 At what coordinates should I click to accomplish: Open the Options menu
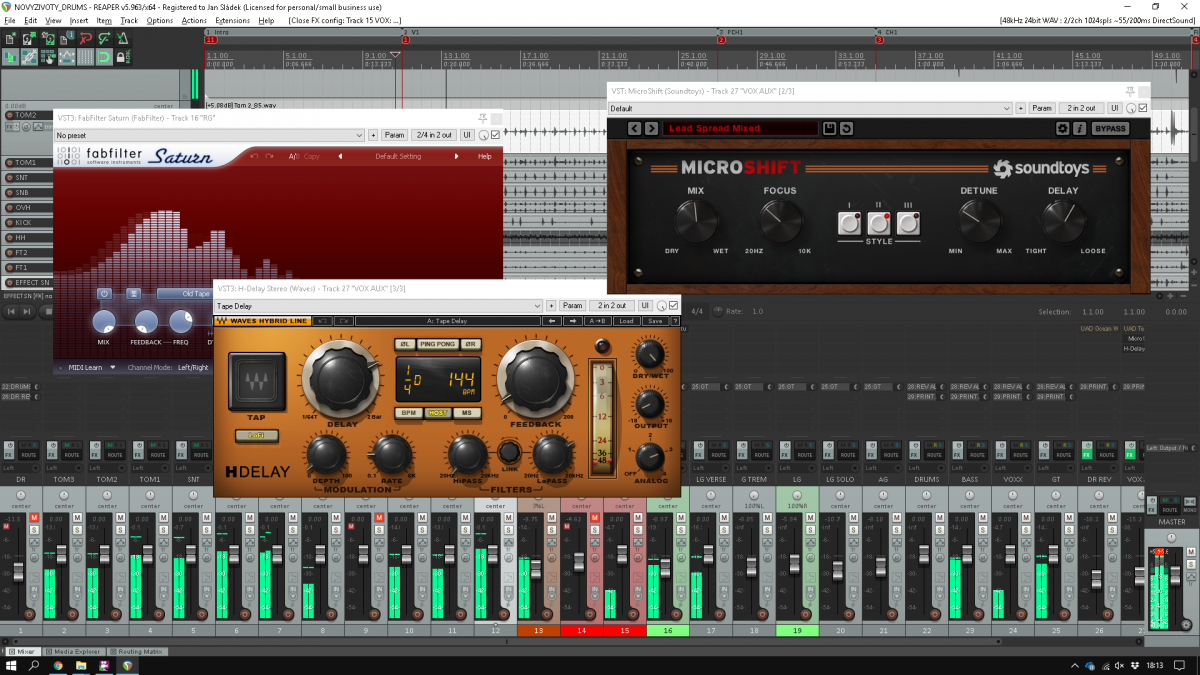[160, 20]
